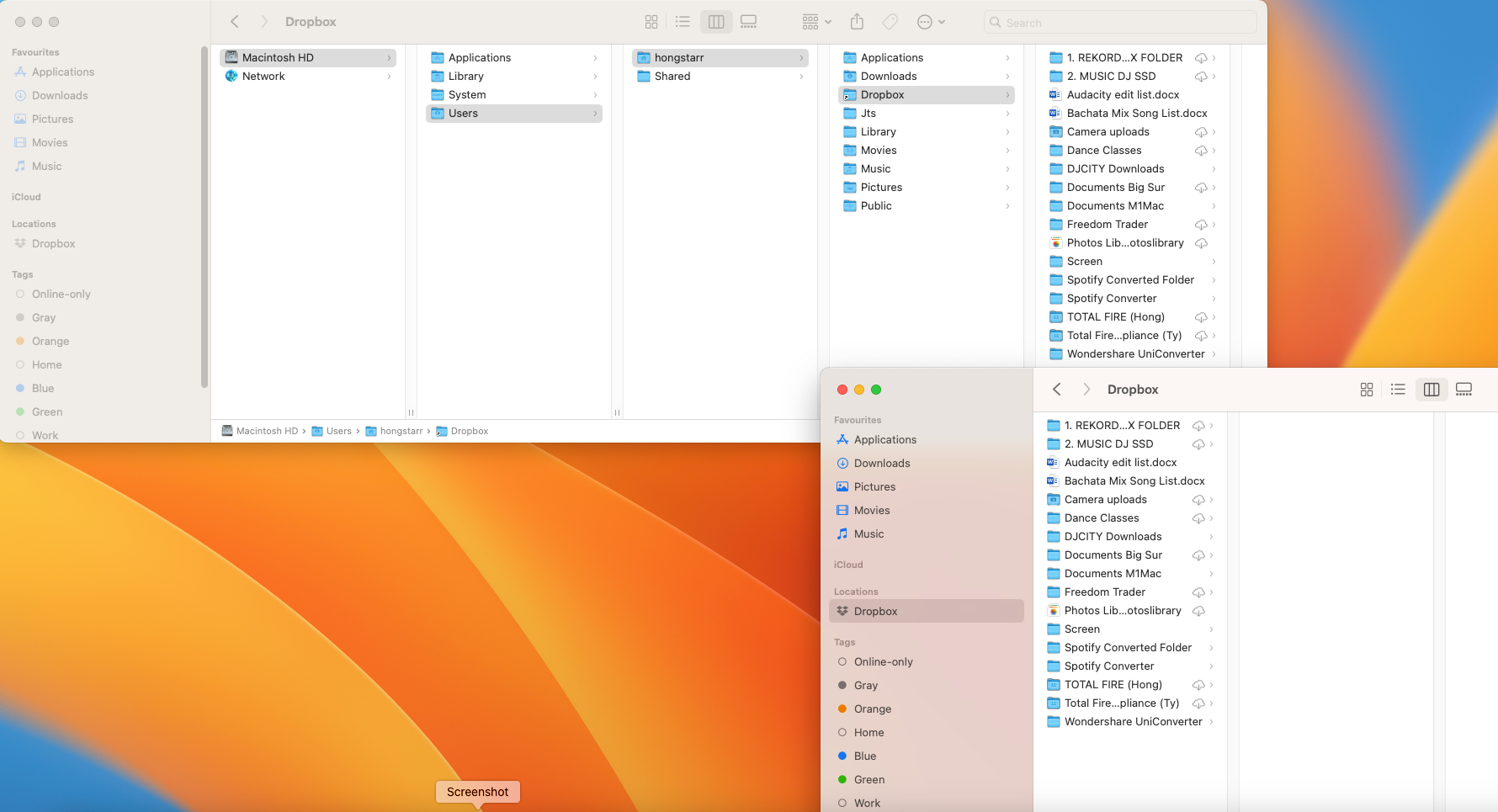Click the Share icon in back window toolbar
Image resolution: width=1498 pixels, height=812 pixels.
[x=857, y=22]
